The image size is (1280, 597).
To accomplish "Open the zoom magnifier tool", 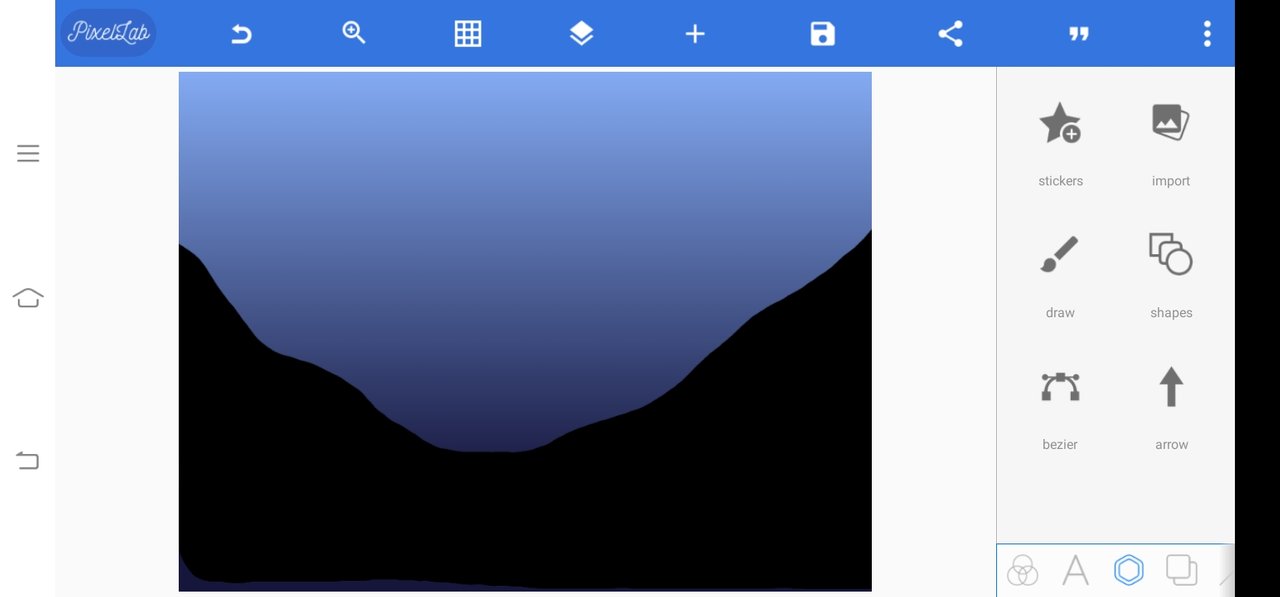I will click(354, 33).
